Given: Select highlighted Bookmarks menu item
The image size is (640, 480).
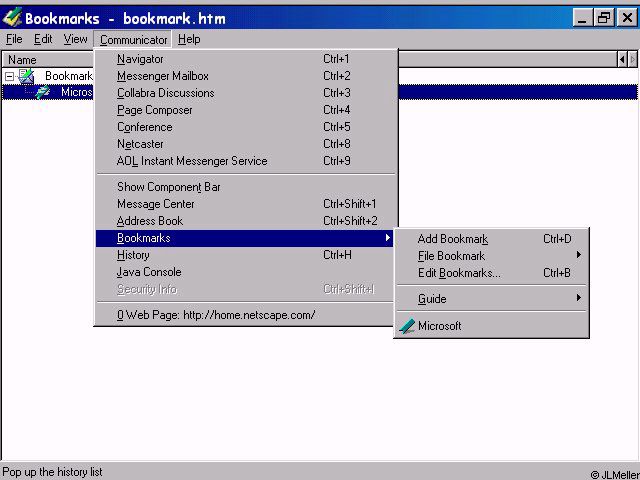Looking at the screenshot, I should (x=244, y=238).
